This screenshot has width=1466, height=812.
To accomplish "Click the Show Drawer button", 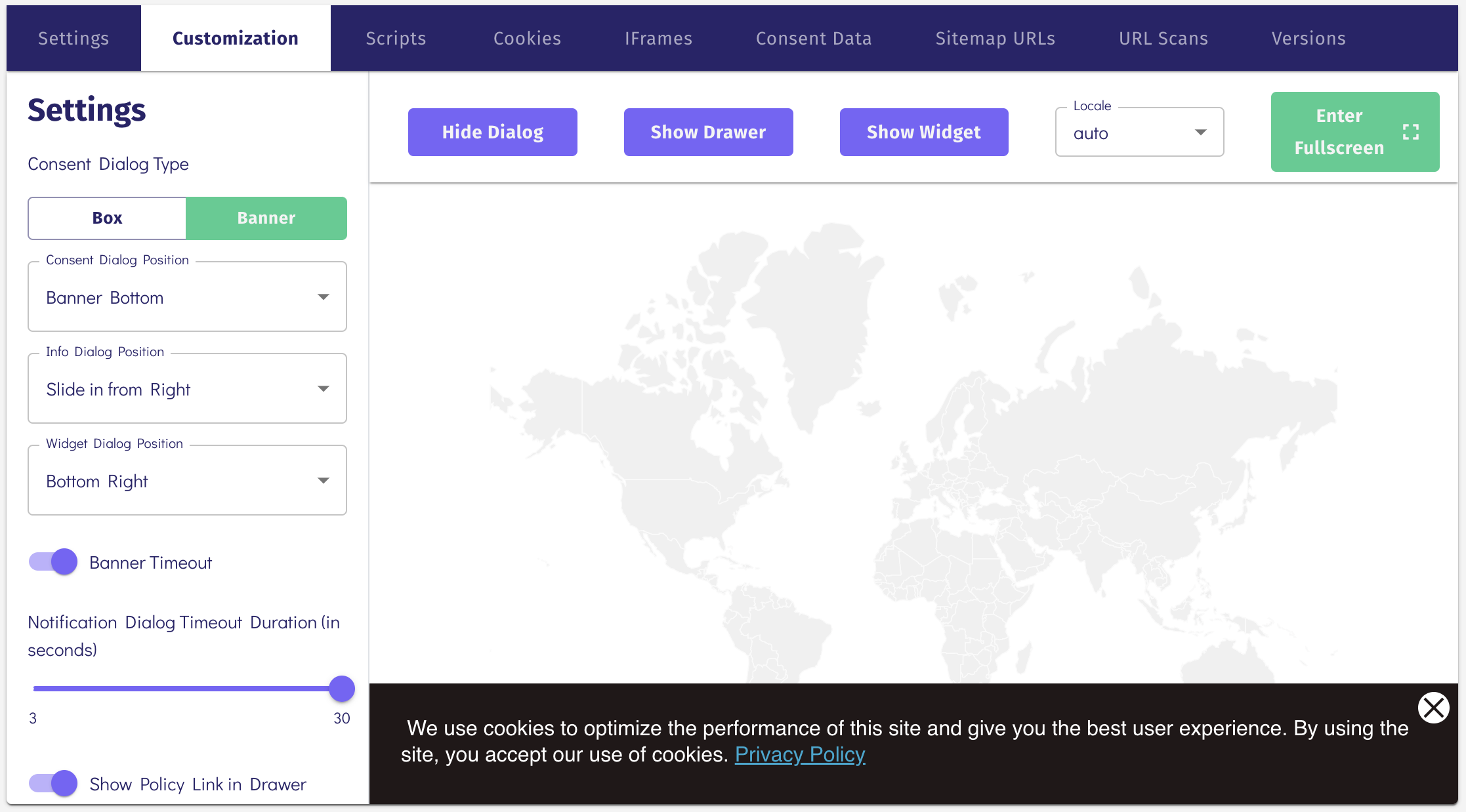I will pos(708,132).
